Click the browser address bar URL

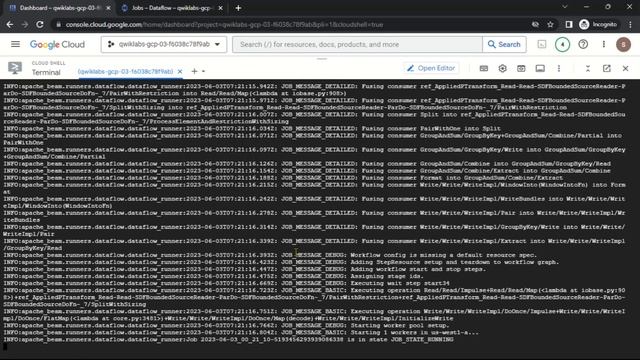(x=224, y=24)
